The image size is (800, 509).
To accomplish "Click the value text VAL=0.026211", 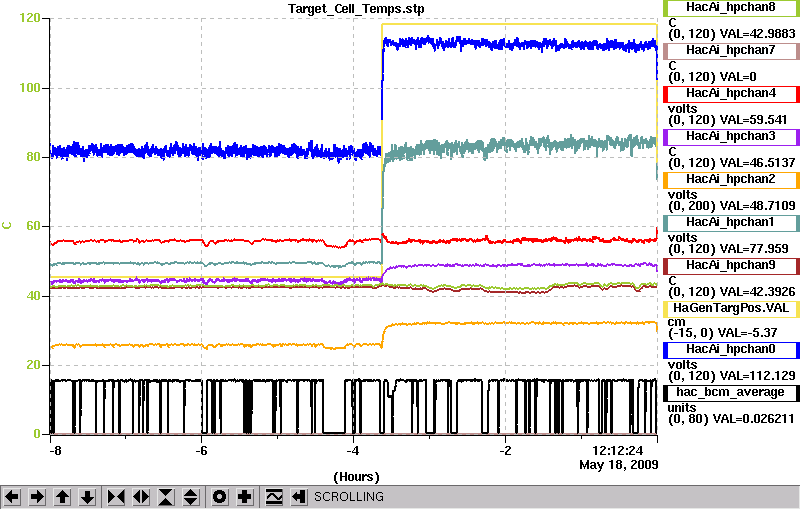I will click(x=754, y=419).
